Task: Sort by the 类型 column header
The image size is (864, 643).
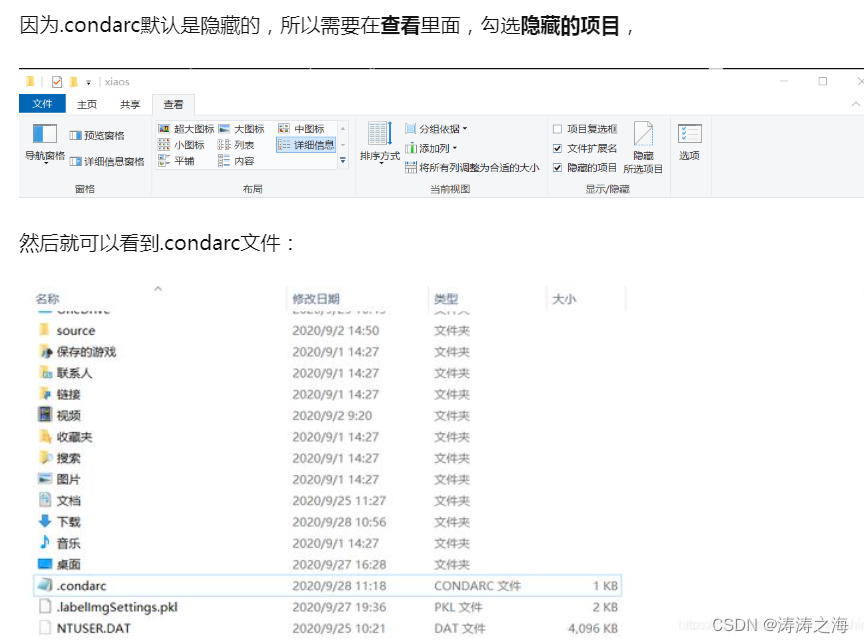Action: point(446,299)
